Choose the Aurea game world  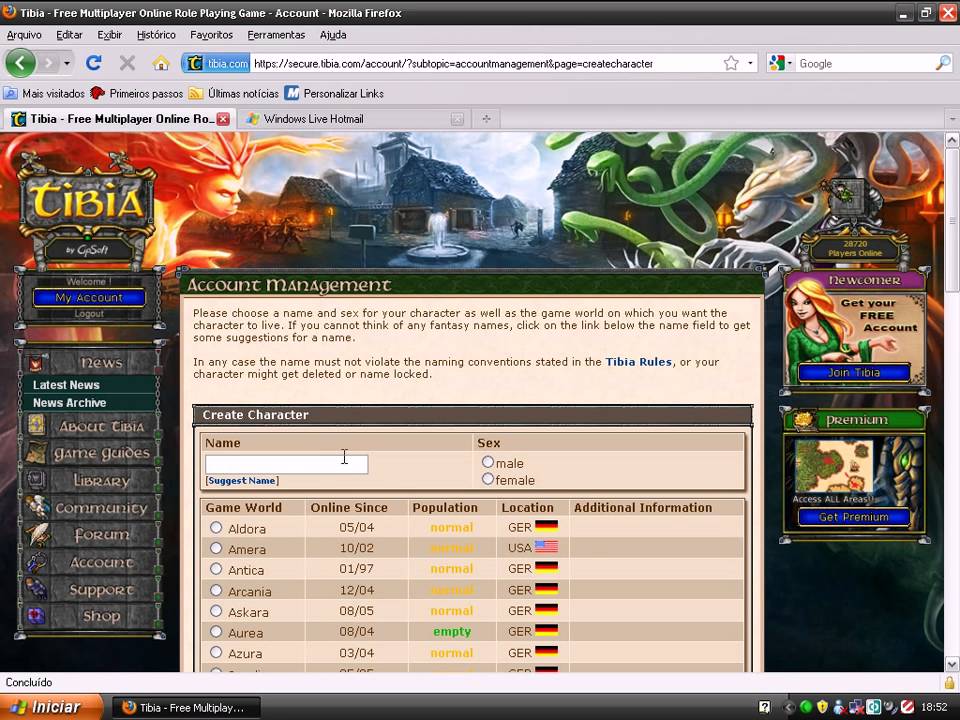click(216, 631)
